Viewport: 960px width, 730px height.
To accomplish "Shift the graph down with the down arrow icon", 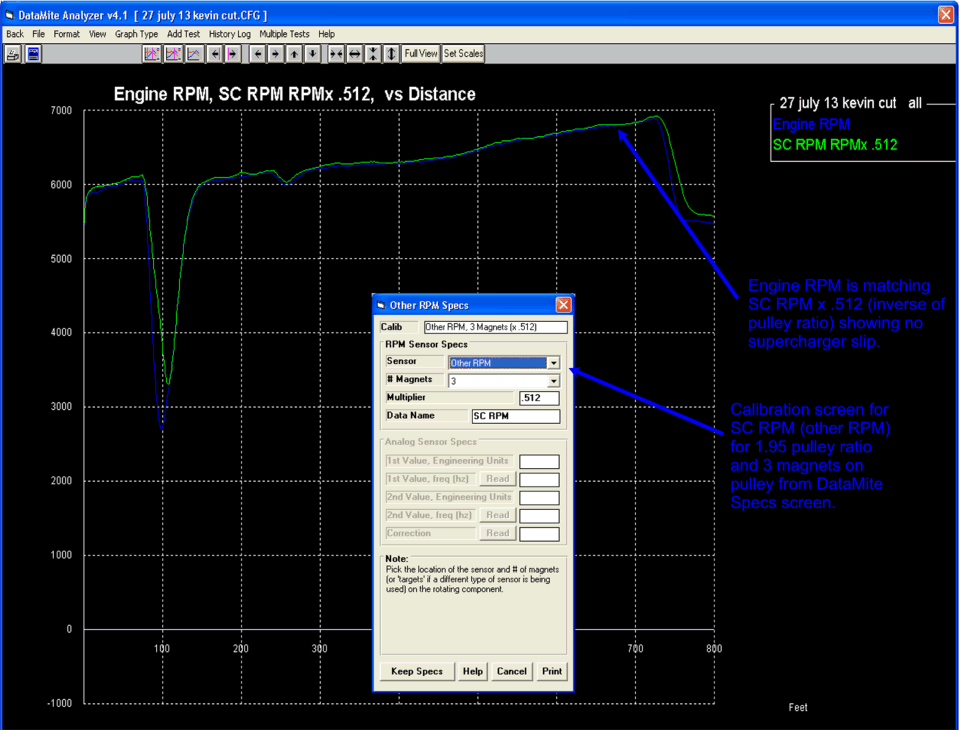I will (x=312, y=54).
